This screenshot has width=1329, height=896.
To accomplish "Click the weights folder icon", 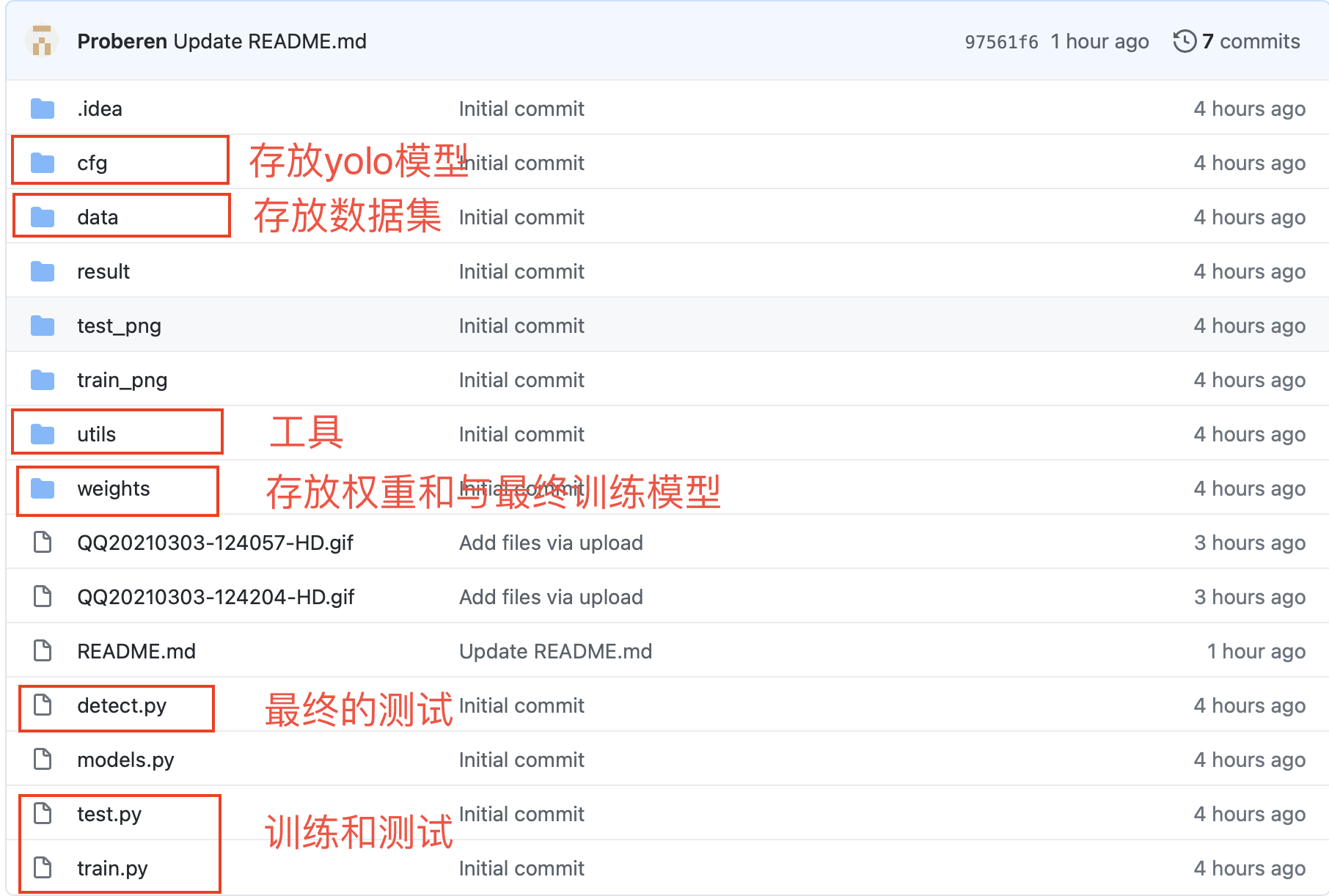I will pyautogui.click(x=42, y=488).
